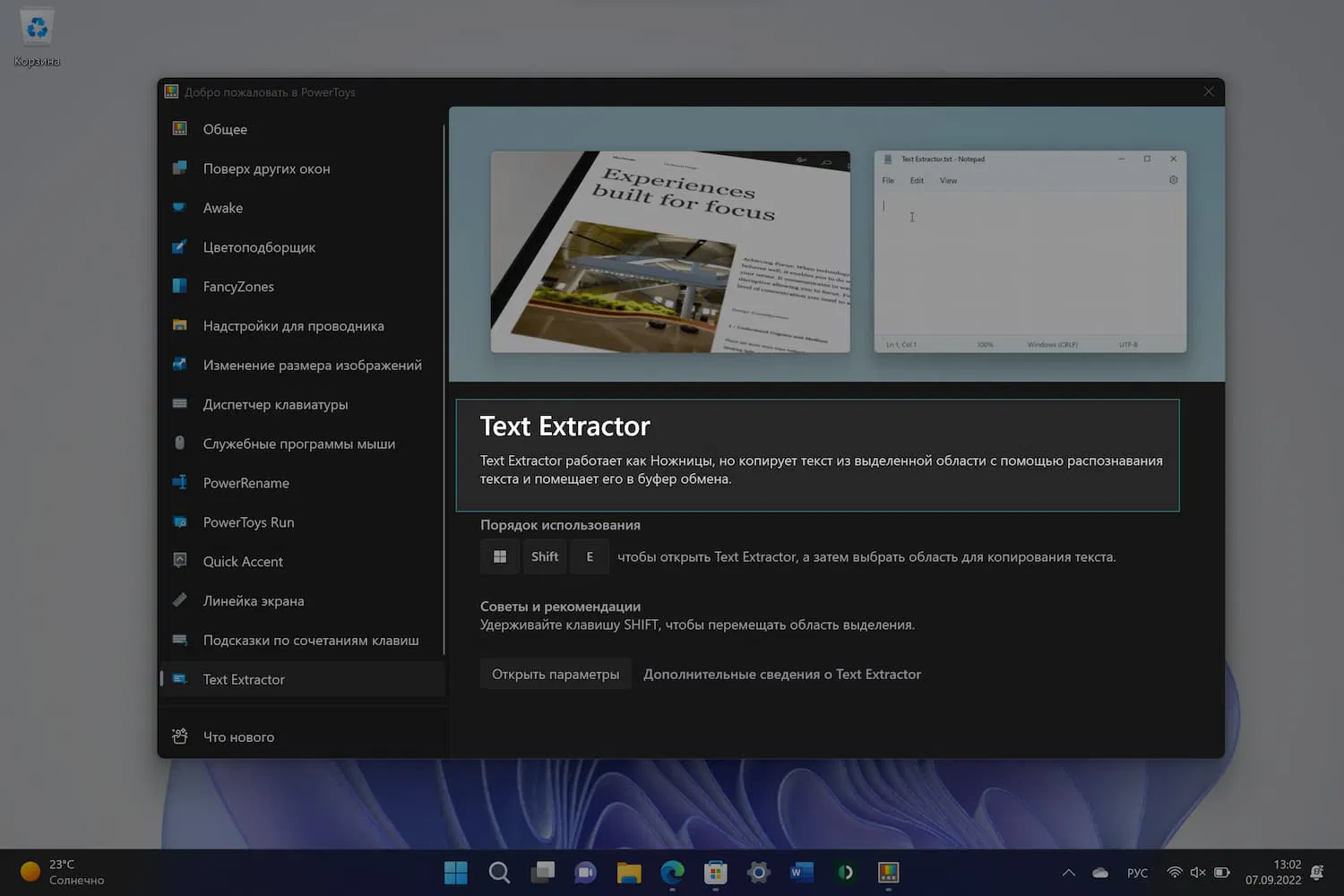
Task: Click the PowerRename sidebar icon
Action: [179, 483]
